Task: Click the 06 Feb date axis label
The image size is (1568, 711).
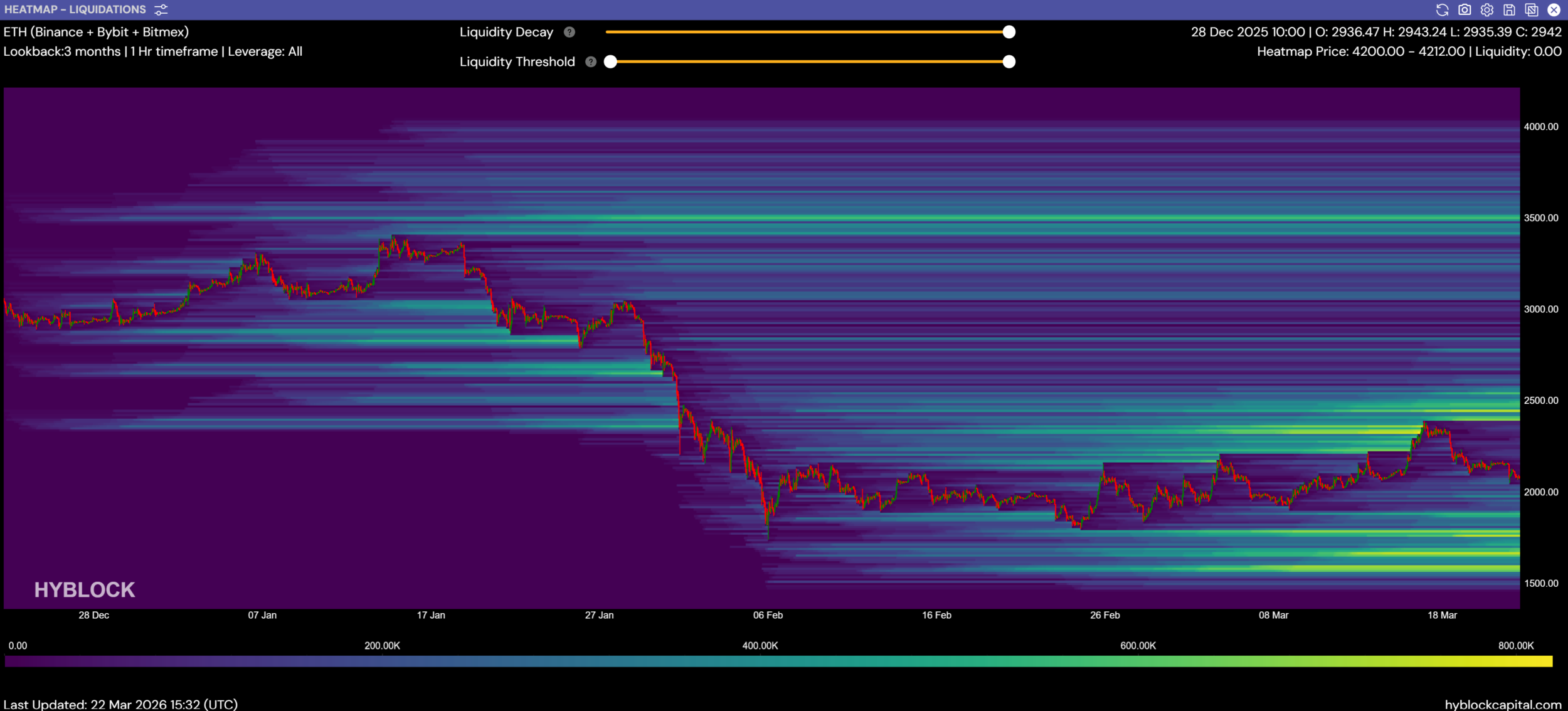Action: (768, 615)
